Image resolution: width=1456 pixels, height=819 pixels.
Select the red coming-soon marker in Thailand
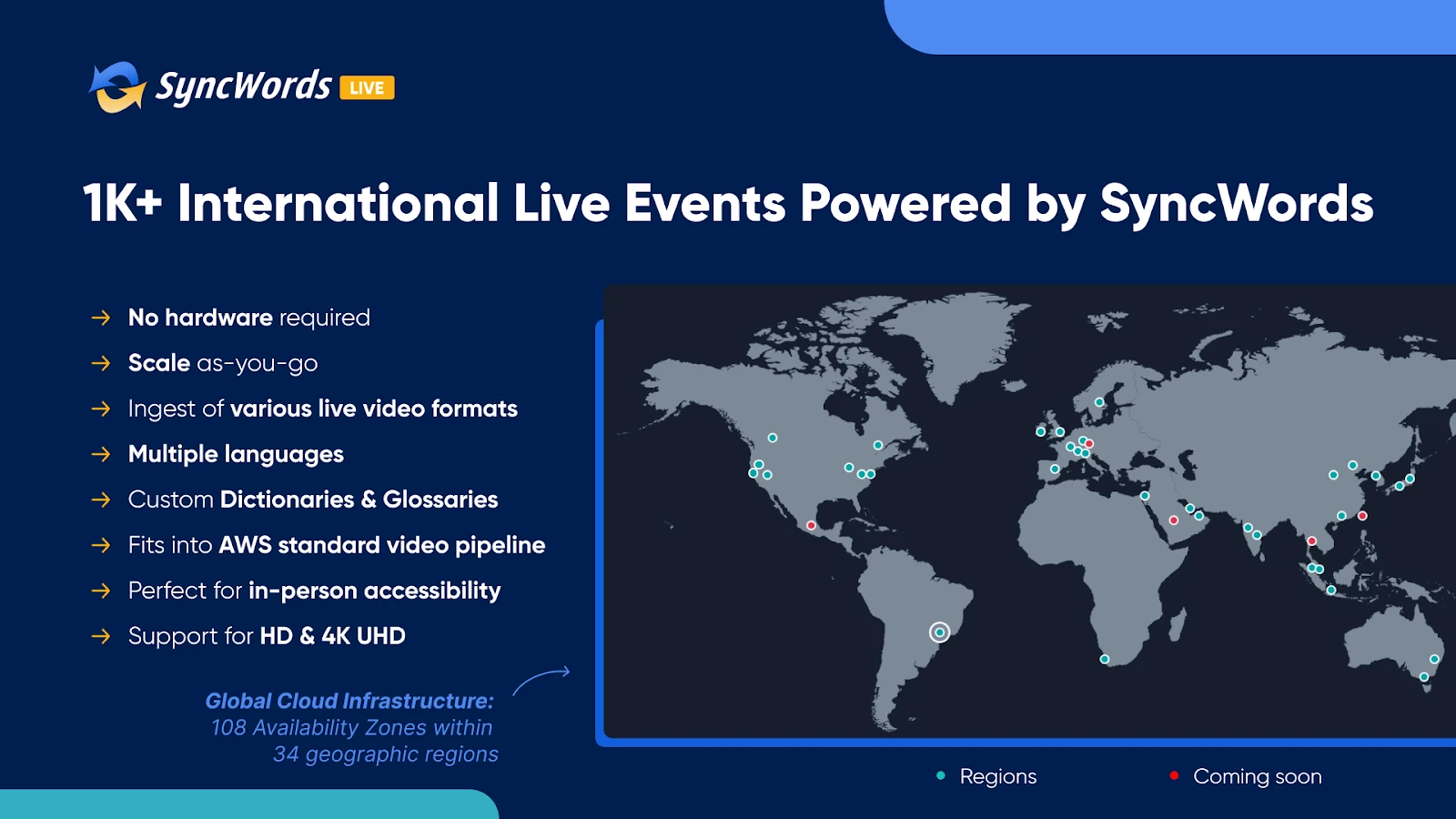coord(1311,541)
